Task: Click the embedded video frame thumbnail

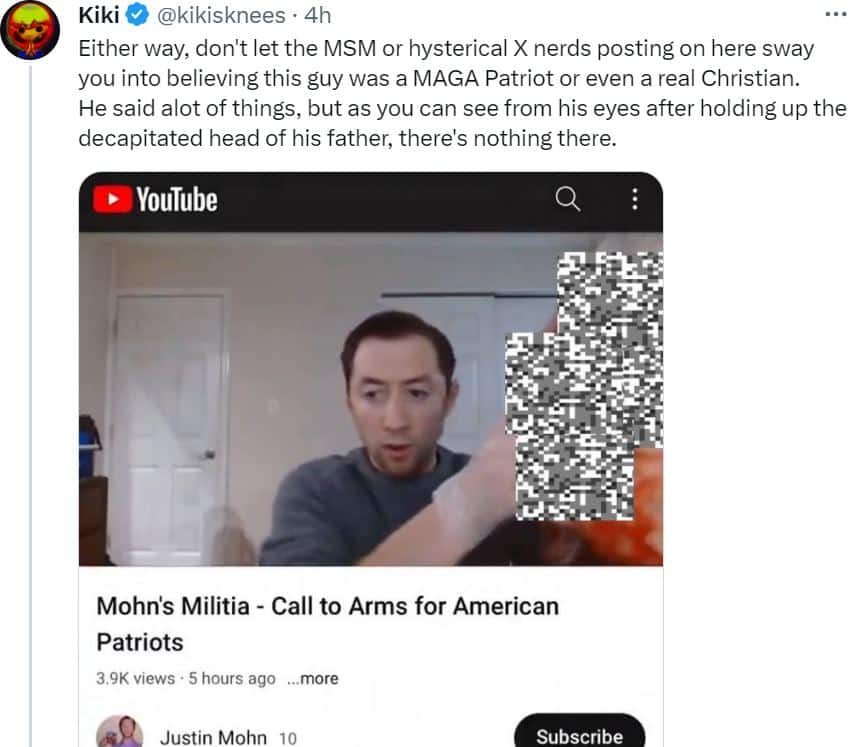Action: tap(371, 399)
